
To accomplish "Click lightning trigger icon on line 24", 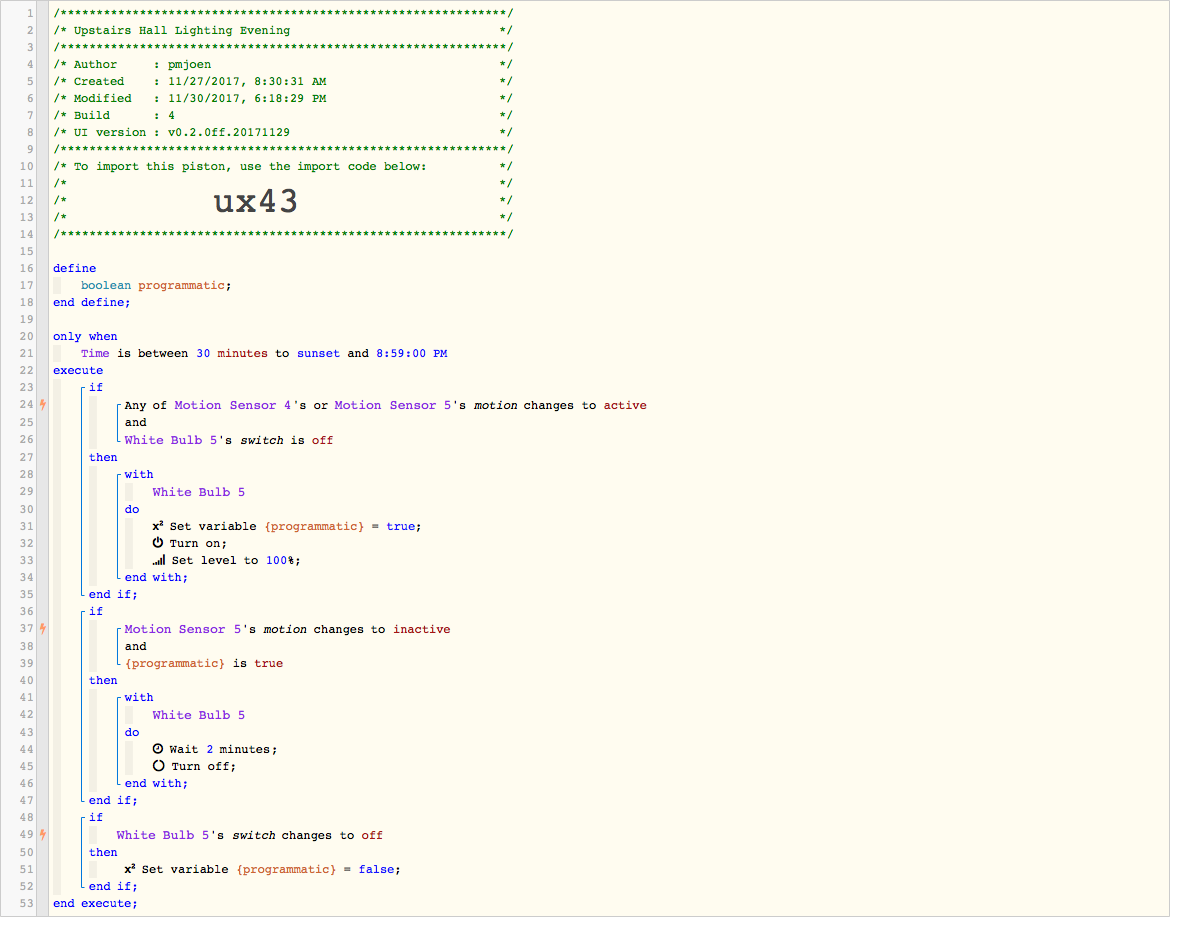I will click(43, 407).
